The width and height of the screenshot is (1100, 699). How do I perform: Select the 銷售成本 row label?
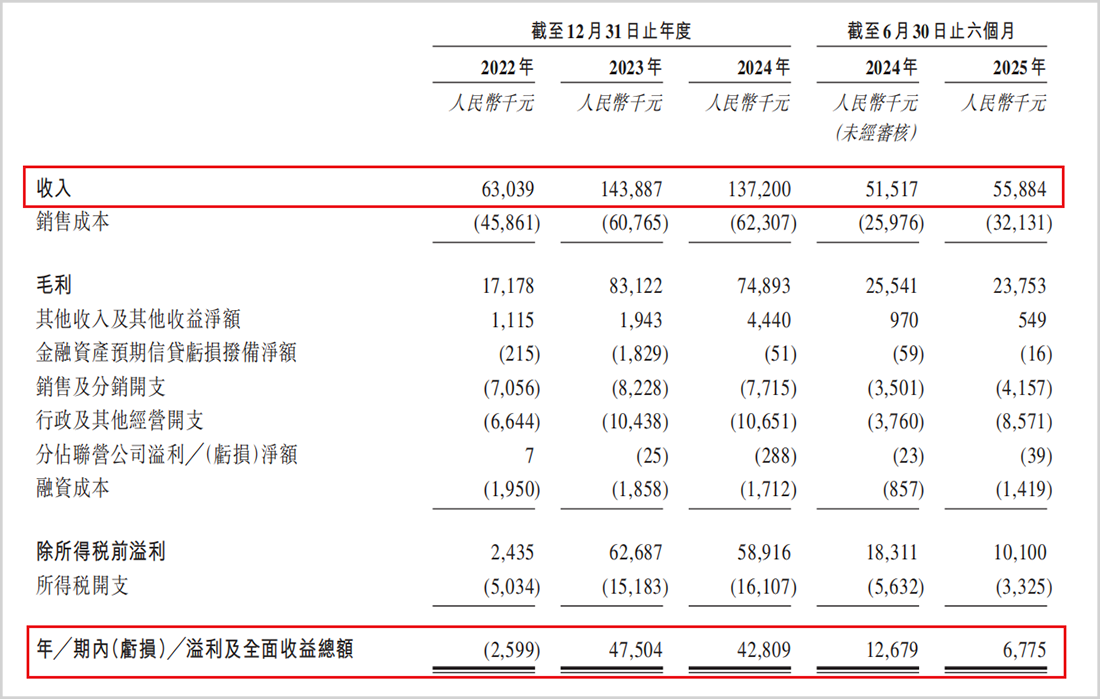(x=73, y=222)
